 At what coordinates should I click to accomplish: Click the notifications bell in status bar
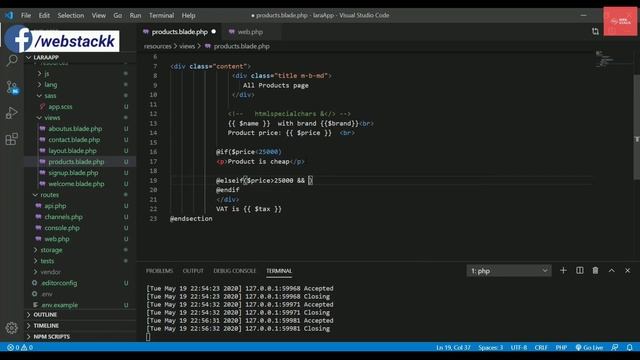[629, 347]
